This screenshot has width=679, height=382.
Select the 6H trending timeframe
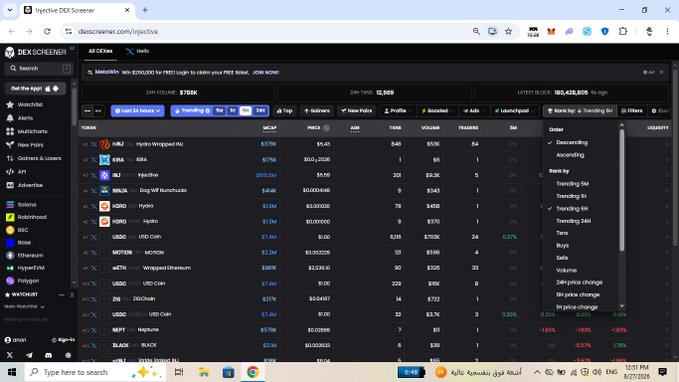[x=246, y=111]
